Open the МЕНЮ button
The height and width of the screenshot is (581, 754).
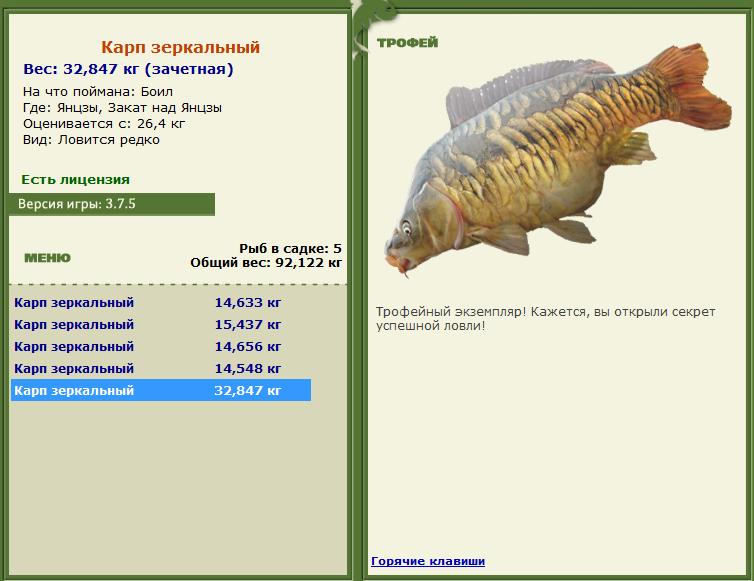pyautogui.click(x=47, y=258)
